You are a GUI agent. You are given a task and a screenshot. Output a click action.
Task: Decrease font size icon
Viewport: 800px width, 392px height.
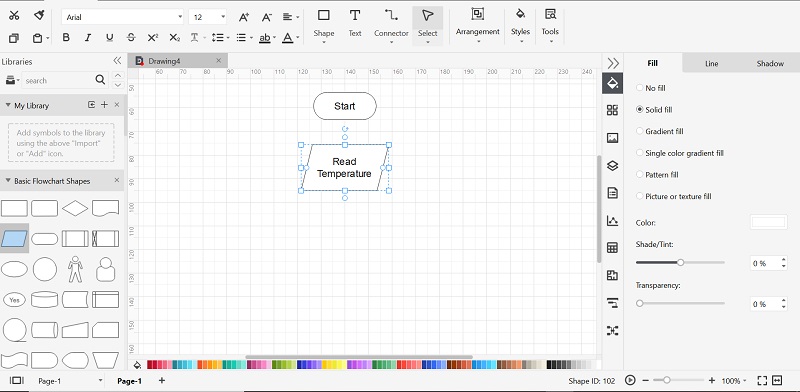point(266,17)
